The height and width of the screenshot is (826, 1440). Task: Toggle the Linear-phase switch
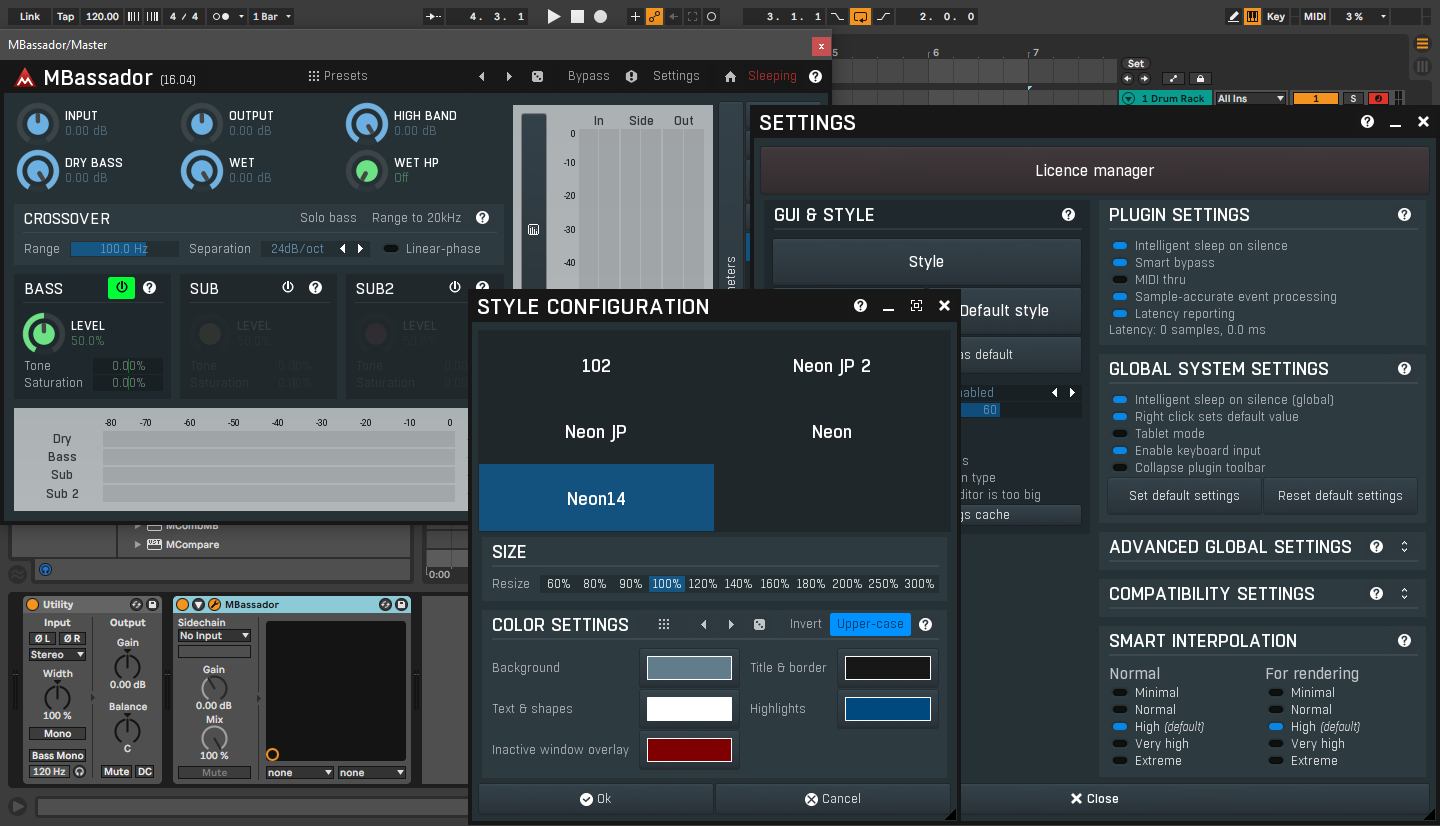pyautogui.click(x=391, y=249)
